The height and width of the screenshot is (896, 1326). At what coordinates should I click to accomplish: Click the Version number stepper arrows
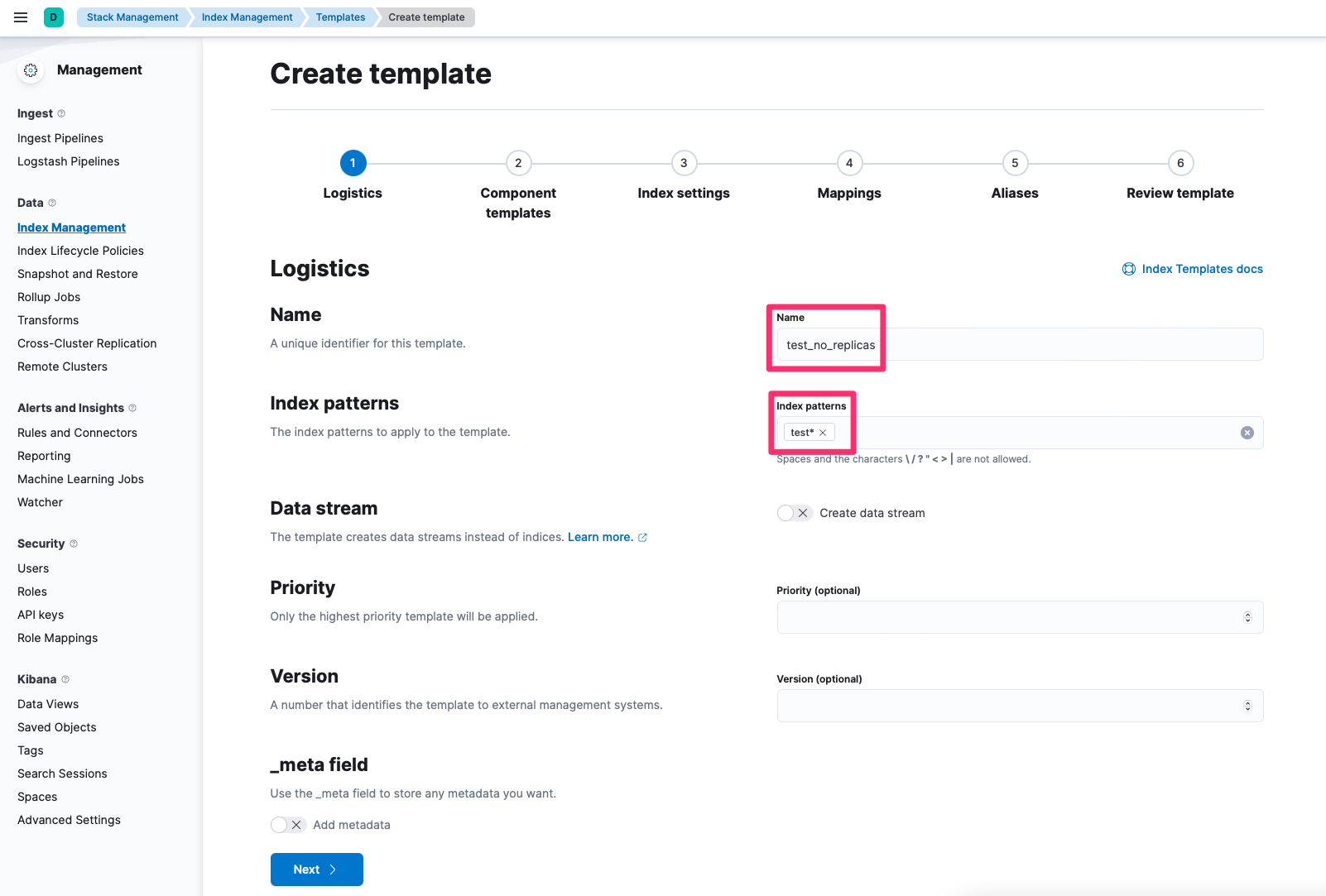point(1247,706)
